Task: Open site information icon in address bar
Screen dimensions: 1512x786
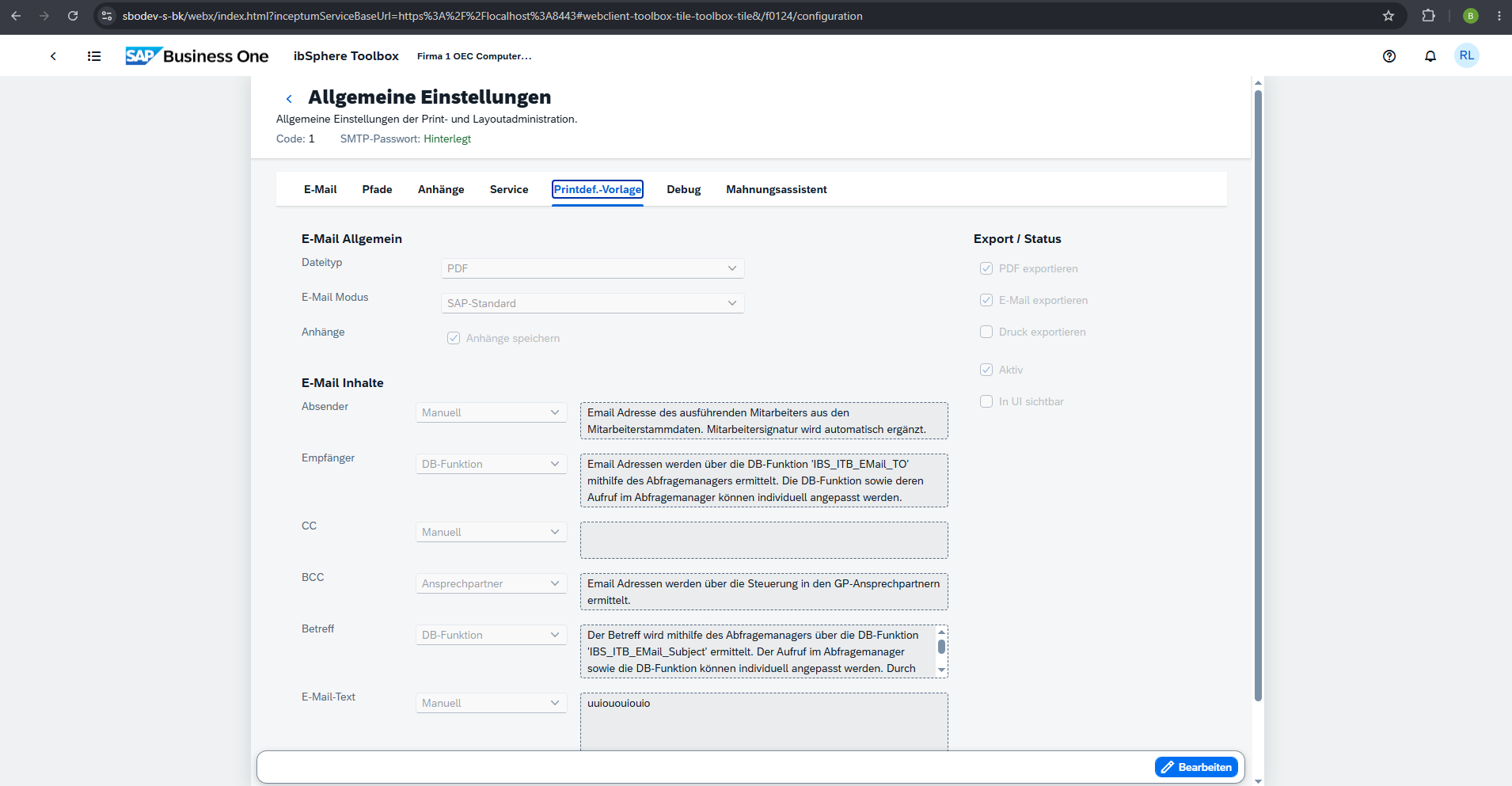Action: (x=107, y=16)
